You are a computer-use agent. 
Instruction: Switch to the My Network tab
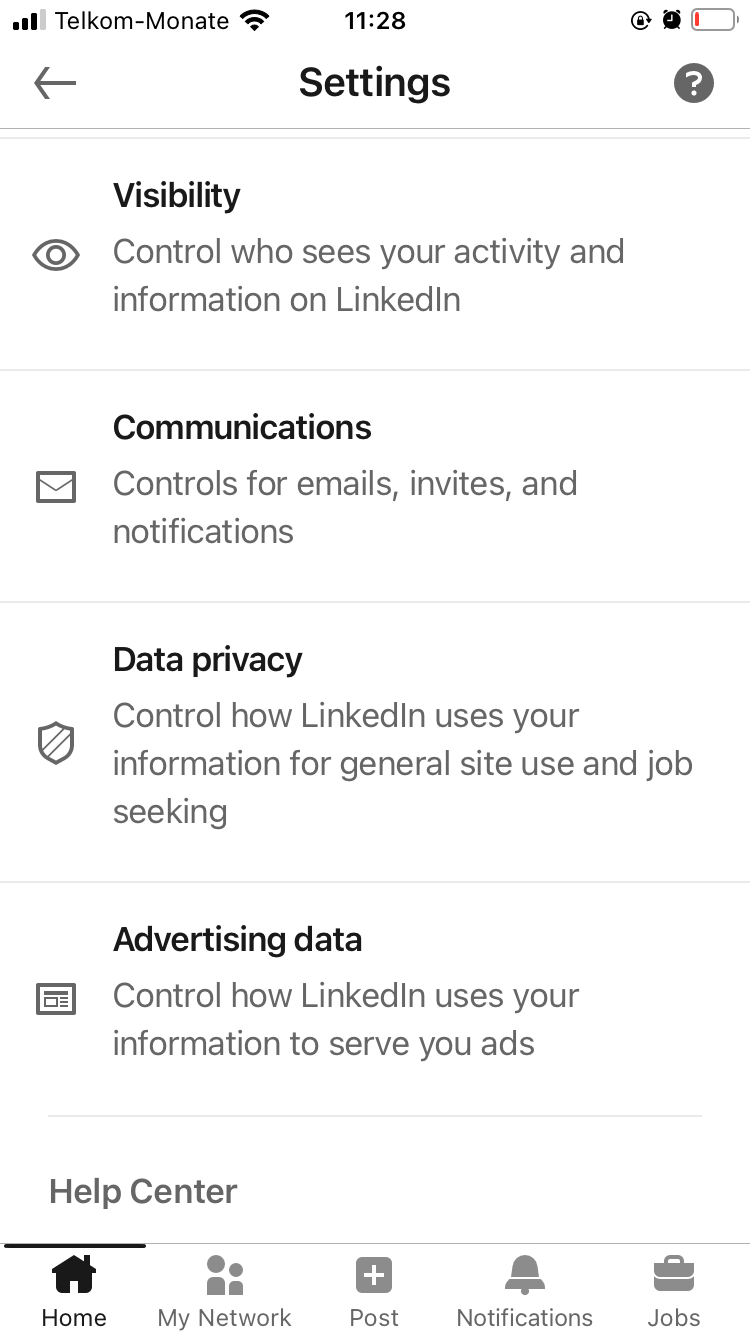224,1290
